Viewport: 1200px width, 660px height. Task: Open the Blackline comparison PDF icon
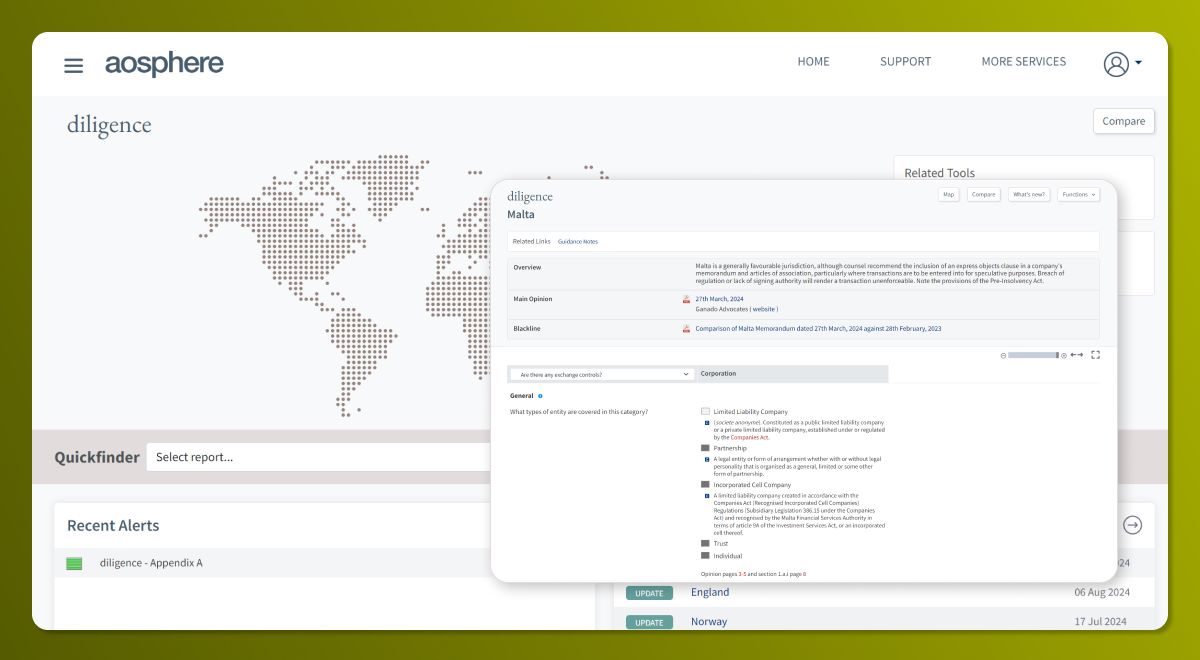686,329
